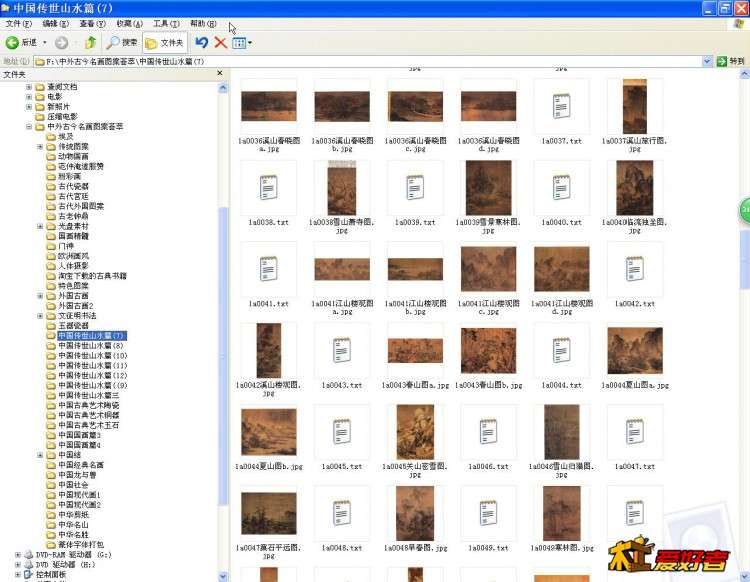Open the address bar dropdown
Viewport: 750px width, 582px height.
pos(707,61)
